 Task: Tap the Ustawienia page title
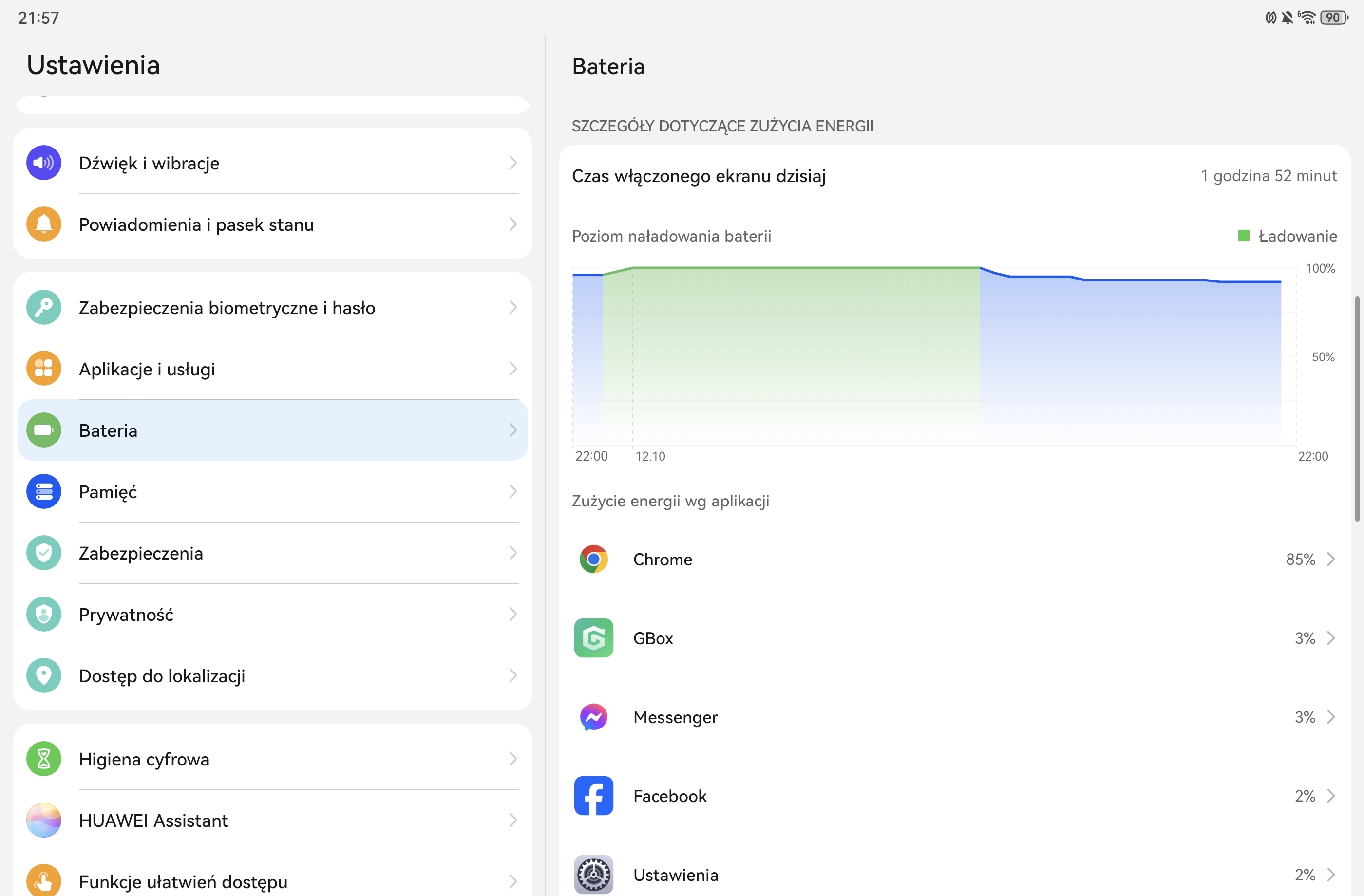[94, 65]
